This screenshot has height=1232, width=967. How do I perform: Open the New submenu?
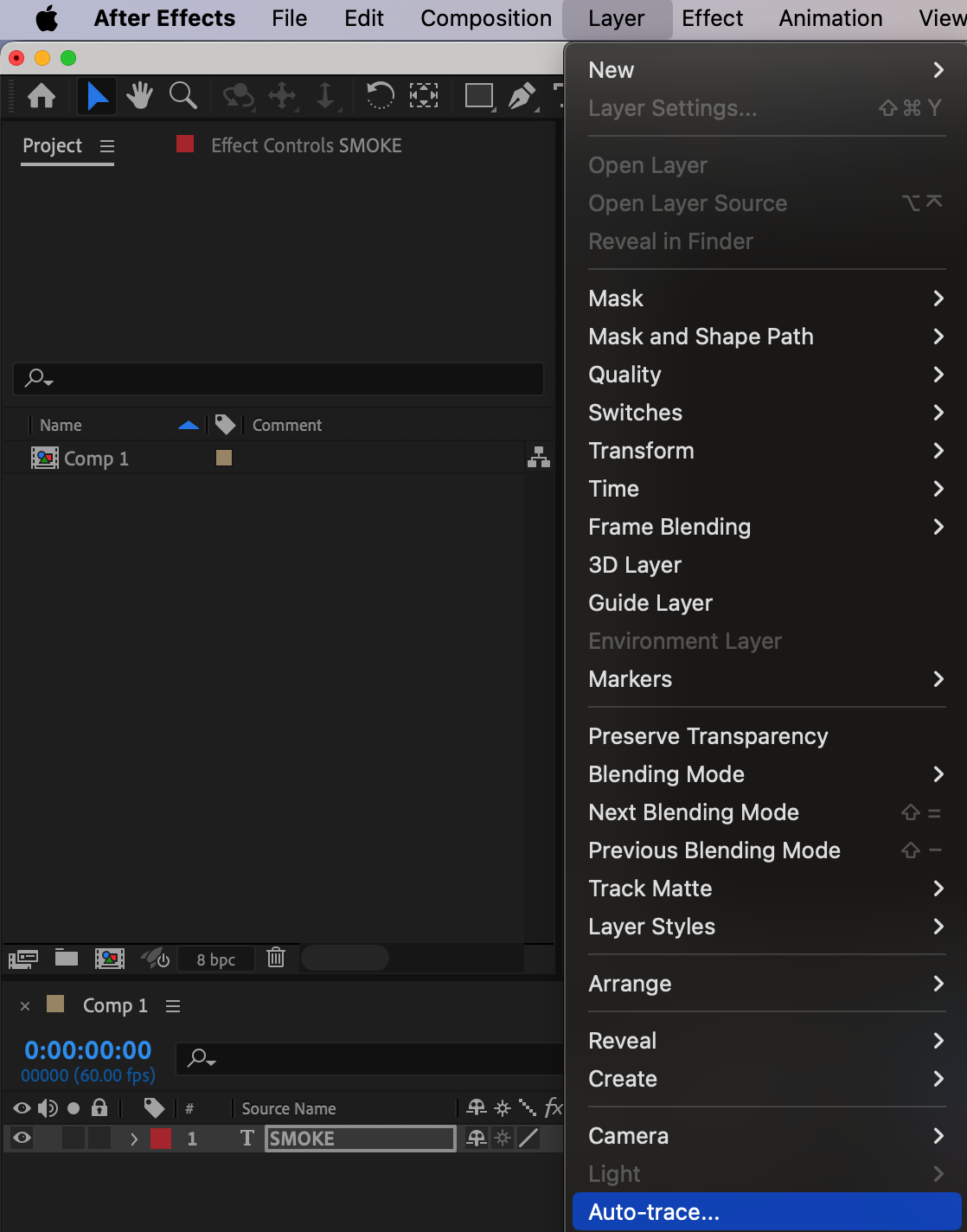[x=766, y=70]
